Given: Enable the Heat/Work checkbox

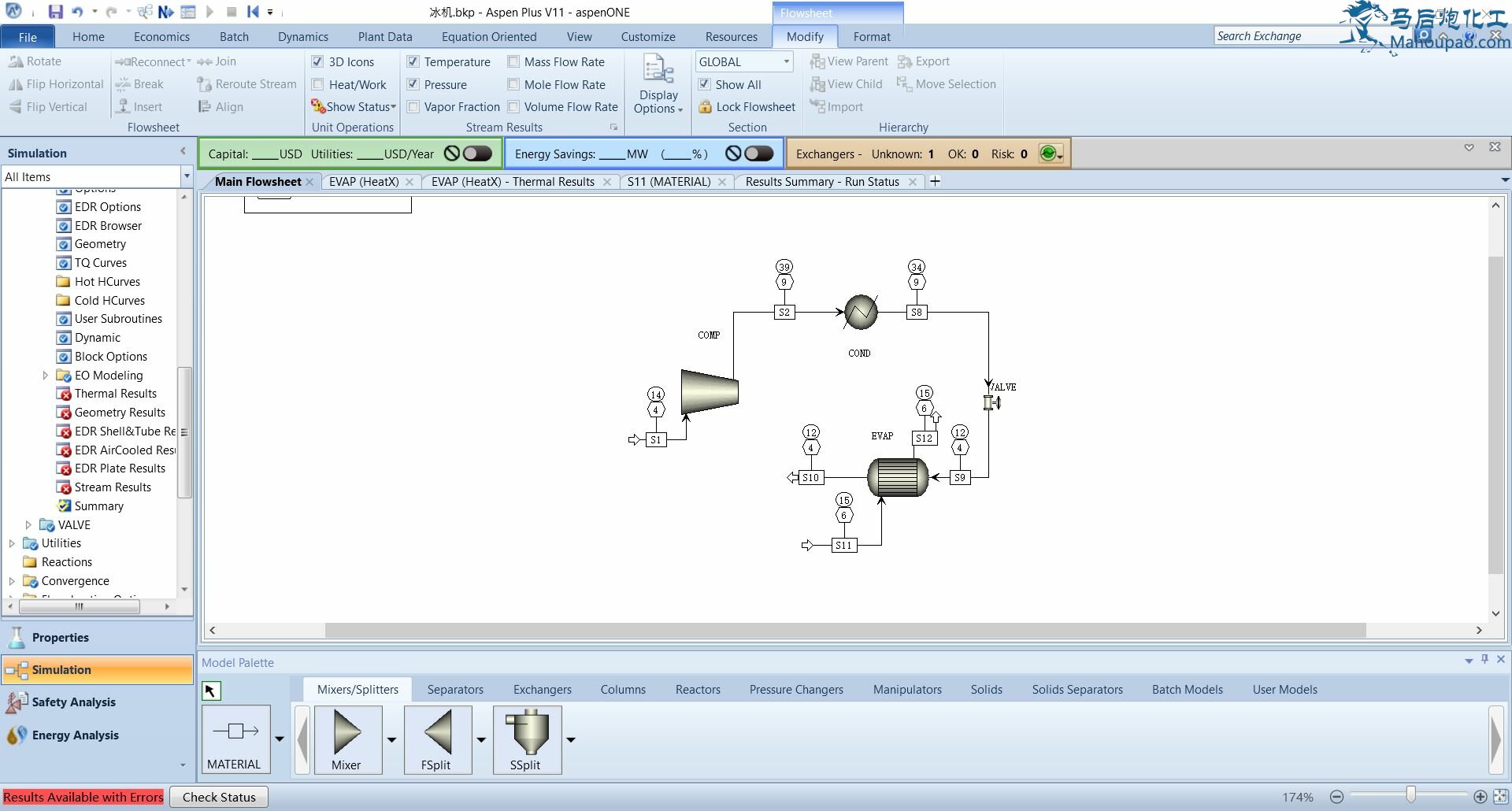Looking at the screenshot, I should 318,84.
